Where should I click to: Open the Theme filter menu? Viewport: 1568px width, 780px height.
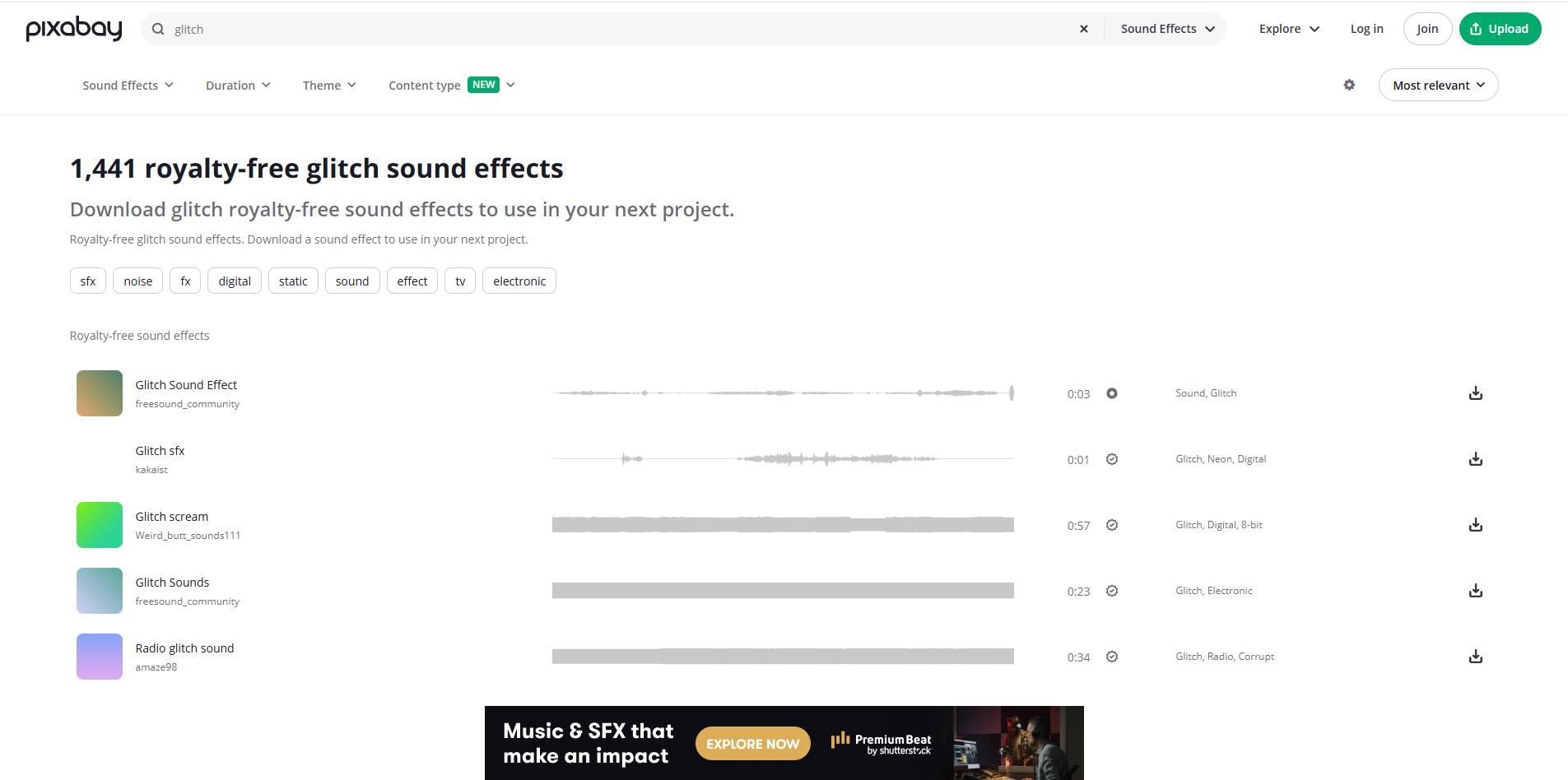point(328,85)
